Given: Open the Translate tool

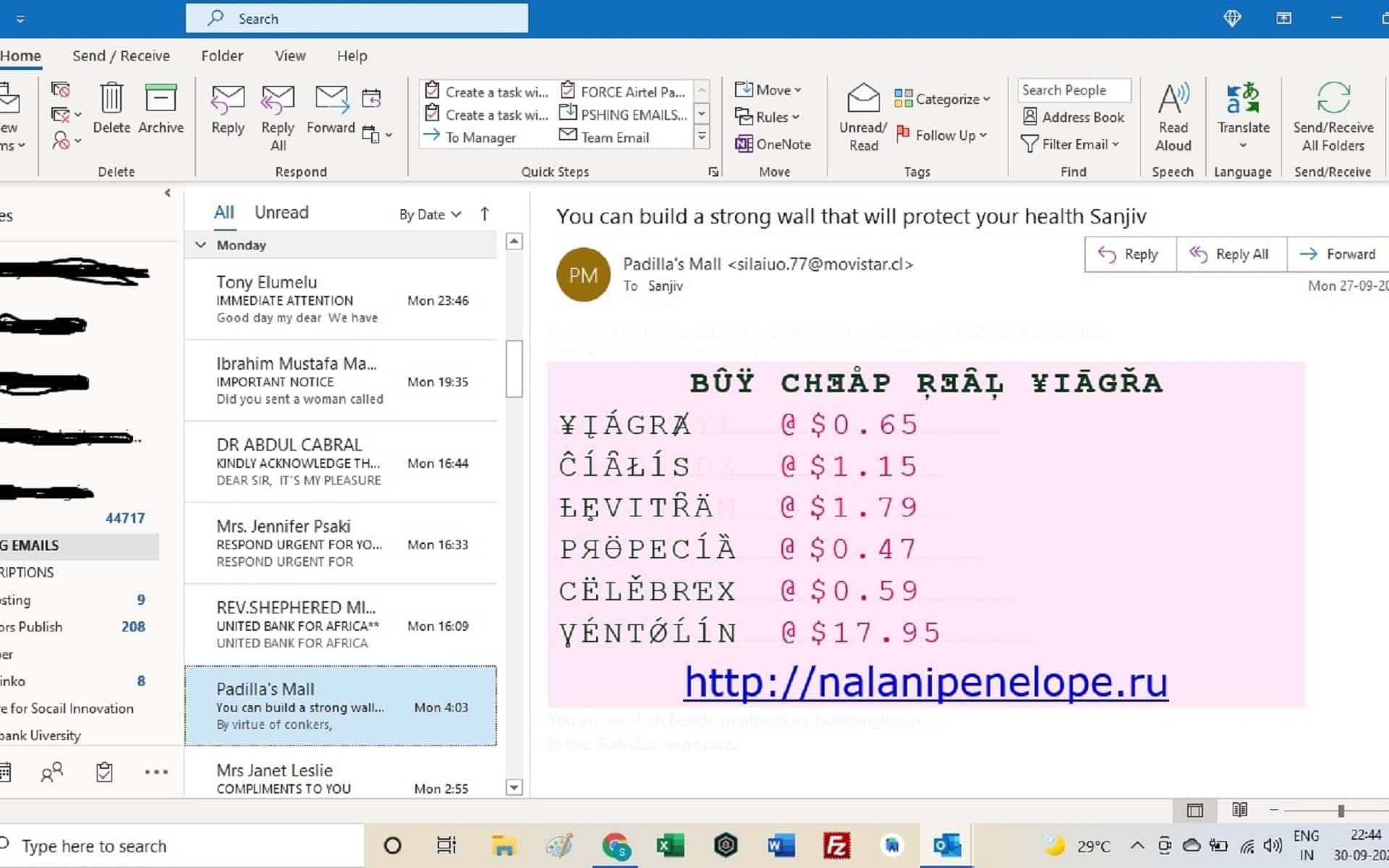Looking at the screenshot, I should [1243, 116].
